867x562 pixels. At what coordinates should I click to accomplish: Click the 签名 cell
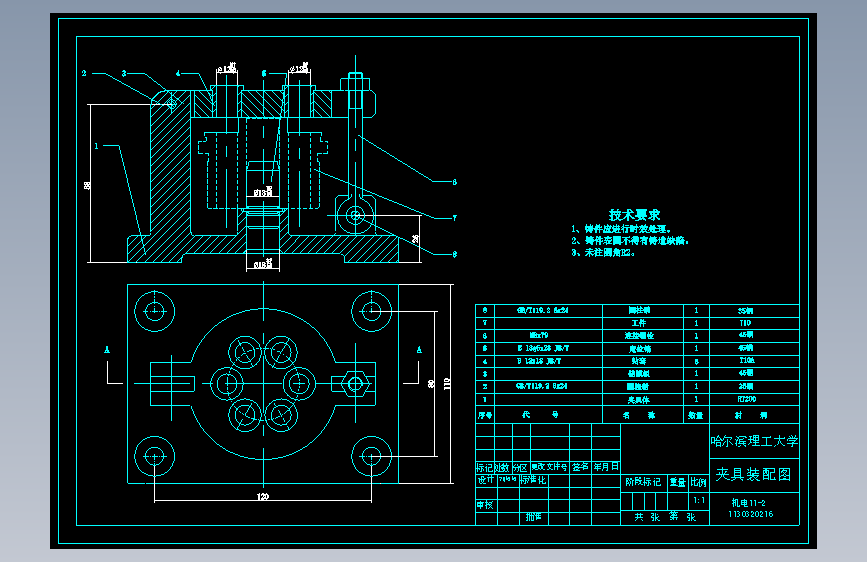point(580,467)
